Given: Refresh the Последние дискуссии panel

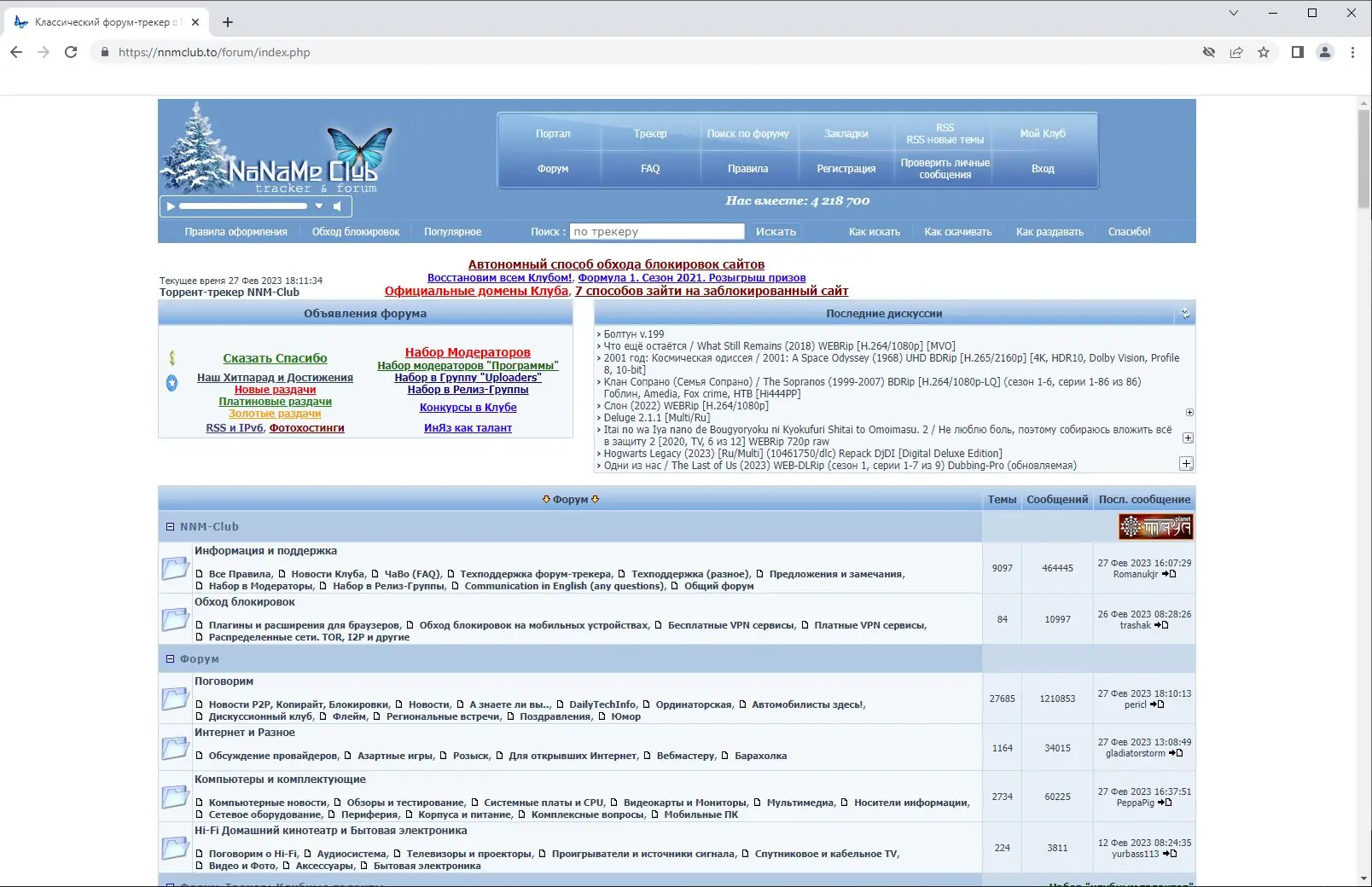Looking at the screenshot, I should 1185,314.
